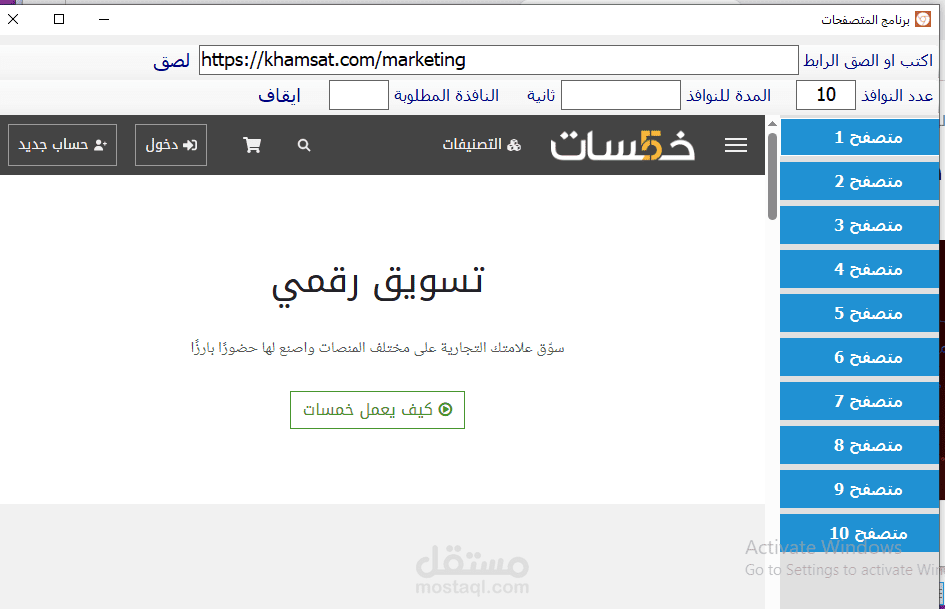This screenshot has height=609, width=945.
Task: Click the scrollbar up arrow
Action: pos(772,123)
